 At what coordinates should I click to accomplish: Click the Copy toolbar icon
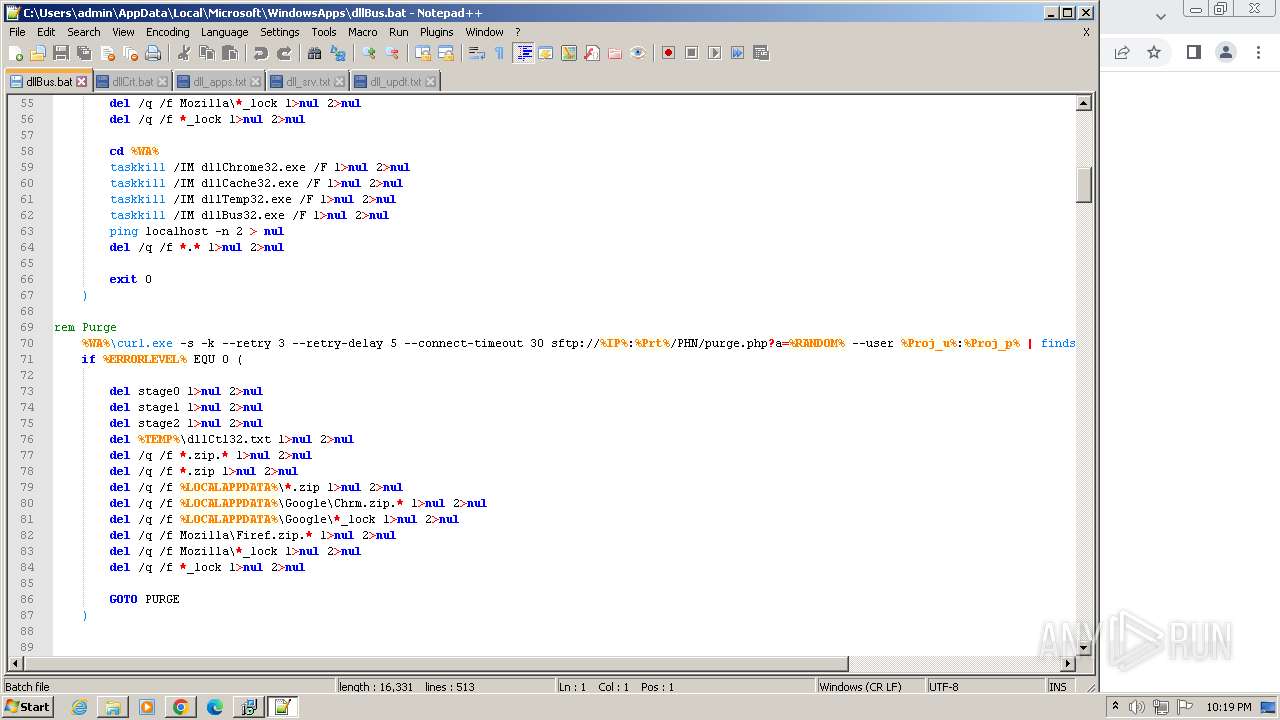(x=206, y=53)
